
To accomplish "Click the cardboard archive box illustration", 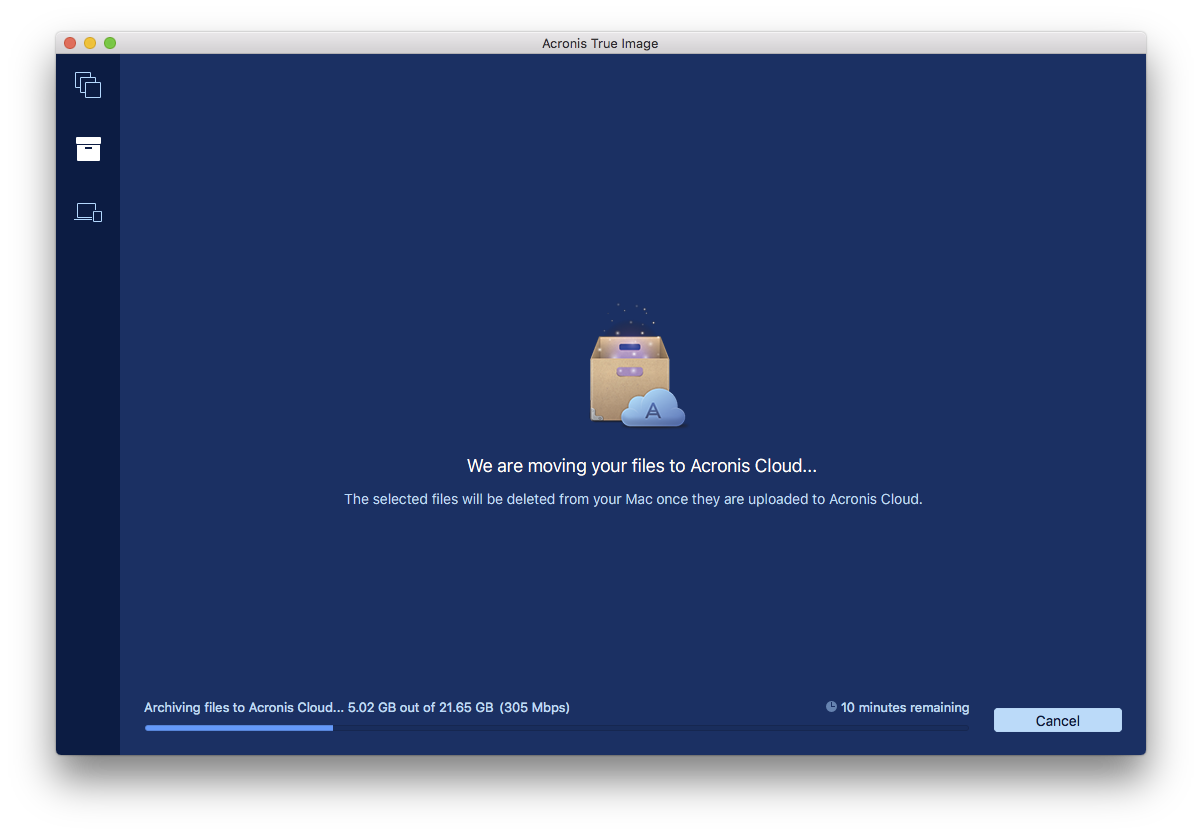I will tap(629, 378).
